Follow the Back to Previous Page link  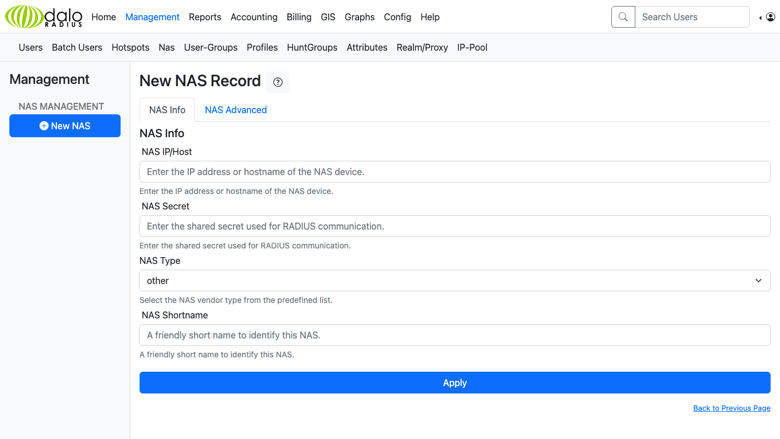click(731, 408)
